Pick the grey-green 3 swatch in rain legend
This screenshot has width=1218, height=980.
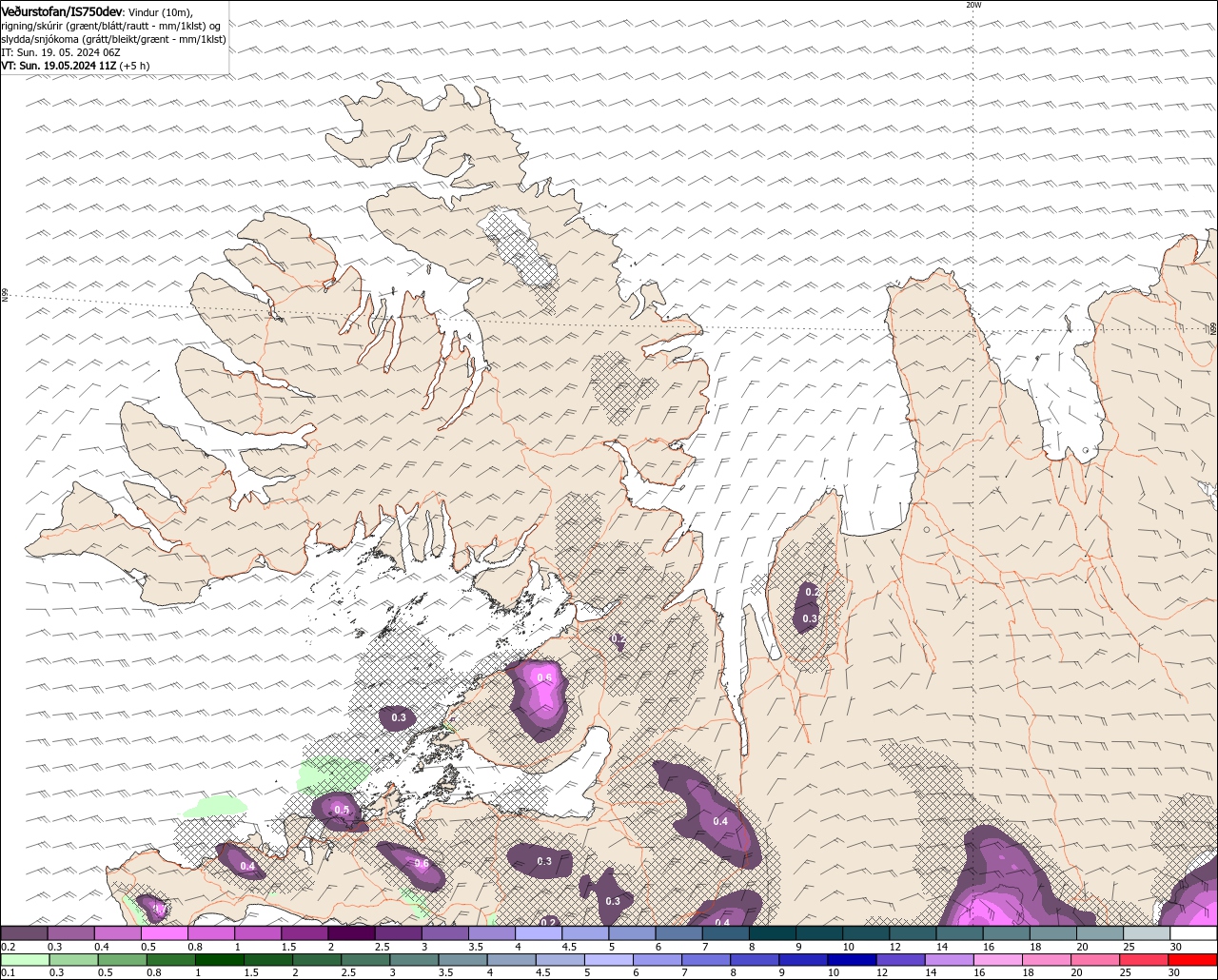[415, 959]
